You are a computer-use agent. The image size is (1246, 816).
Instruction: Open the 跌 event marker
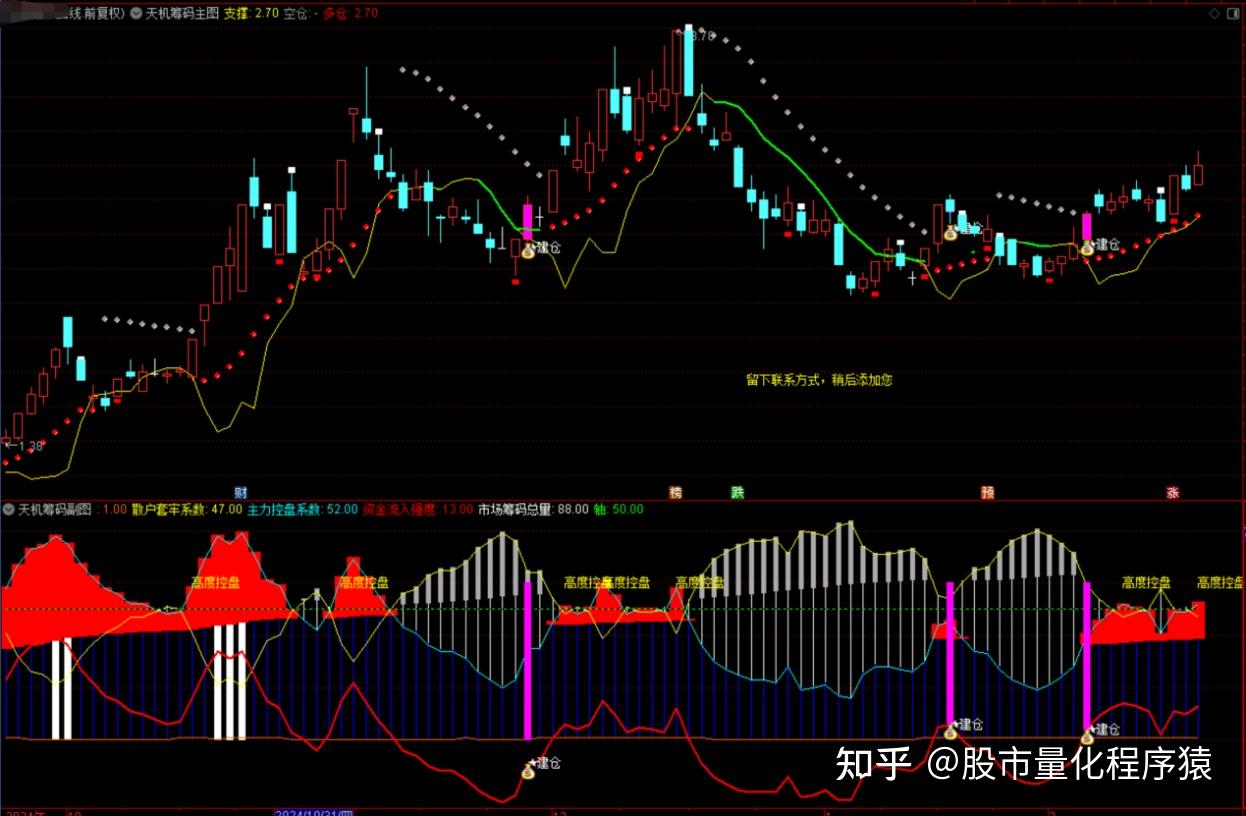tap(738, 492)
